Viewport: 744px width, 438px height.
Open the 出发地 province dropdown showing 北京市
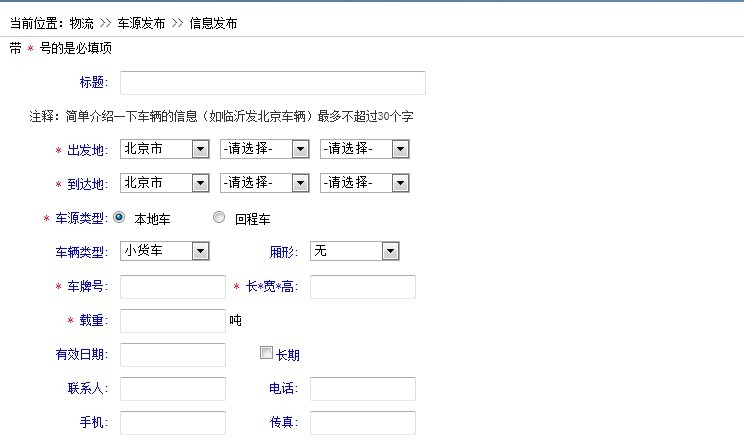165,149
